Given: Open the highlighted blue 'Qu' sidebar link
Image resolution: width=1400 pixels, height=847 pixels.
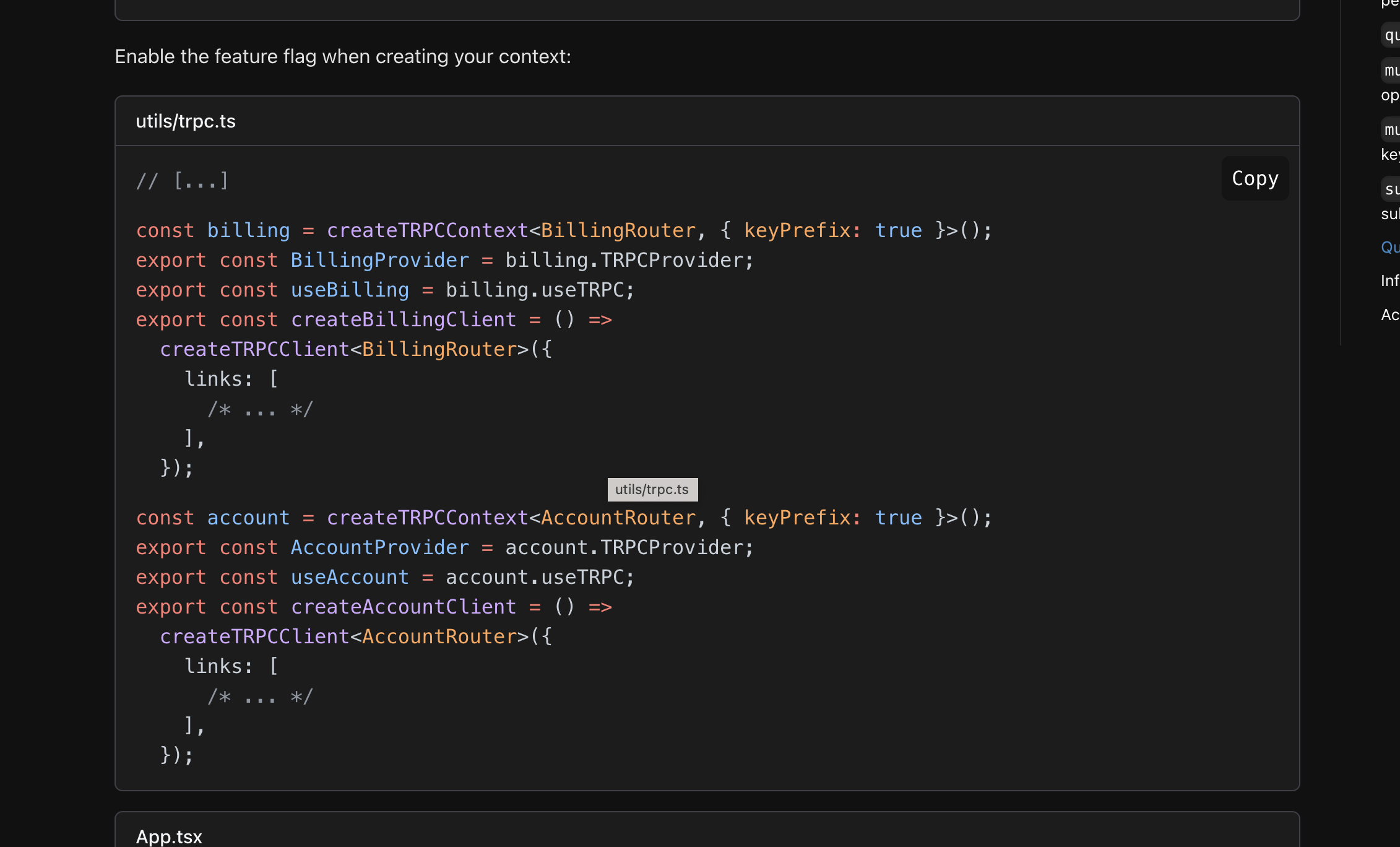Looking at the screenshot, I should pos(1390,248).
